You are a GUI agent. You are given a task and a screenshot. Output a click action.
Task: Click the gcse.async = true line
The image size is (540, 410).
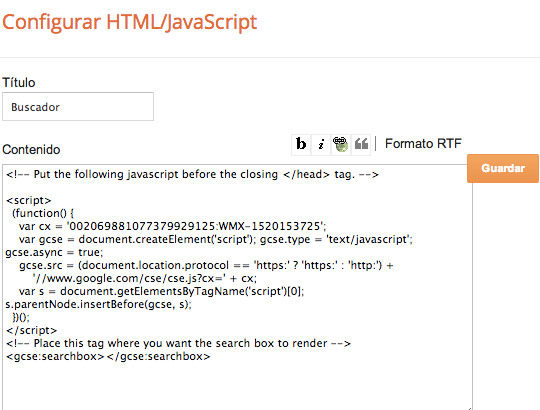pyautogui.click(x=54, y=252)
